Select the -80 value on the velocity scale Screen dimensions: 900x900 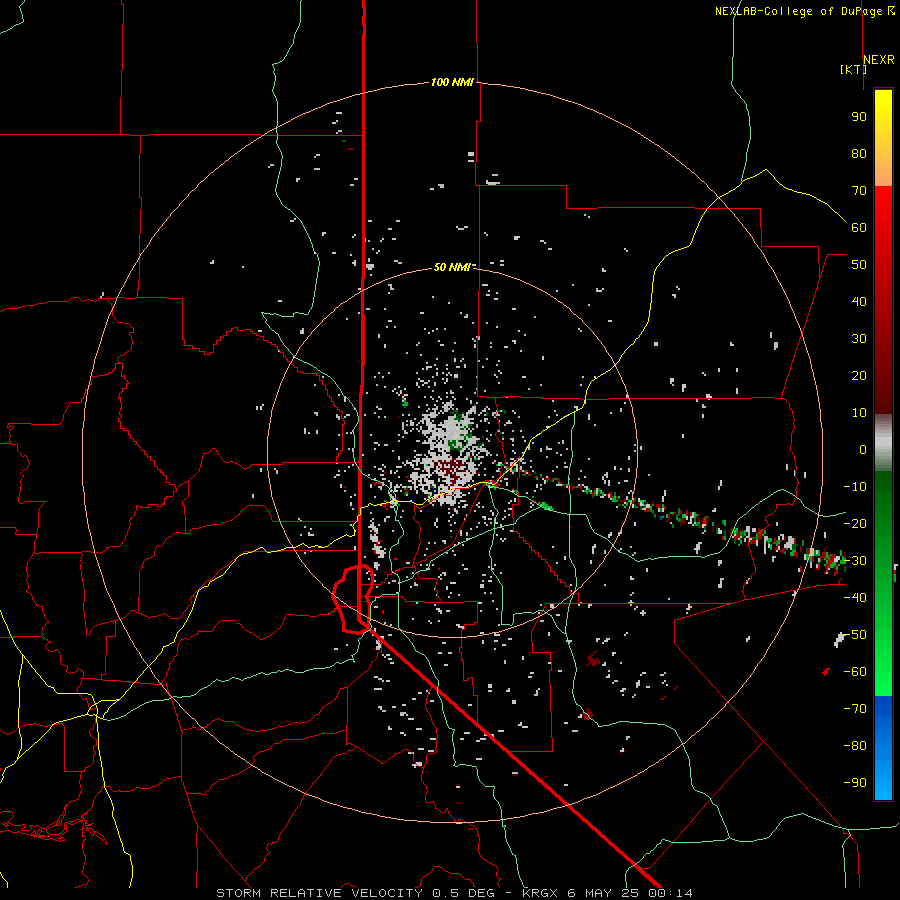coord(855,746)
